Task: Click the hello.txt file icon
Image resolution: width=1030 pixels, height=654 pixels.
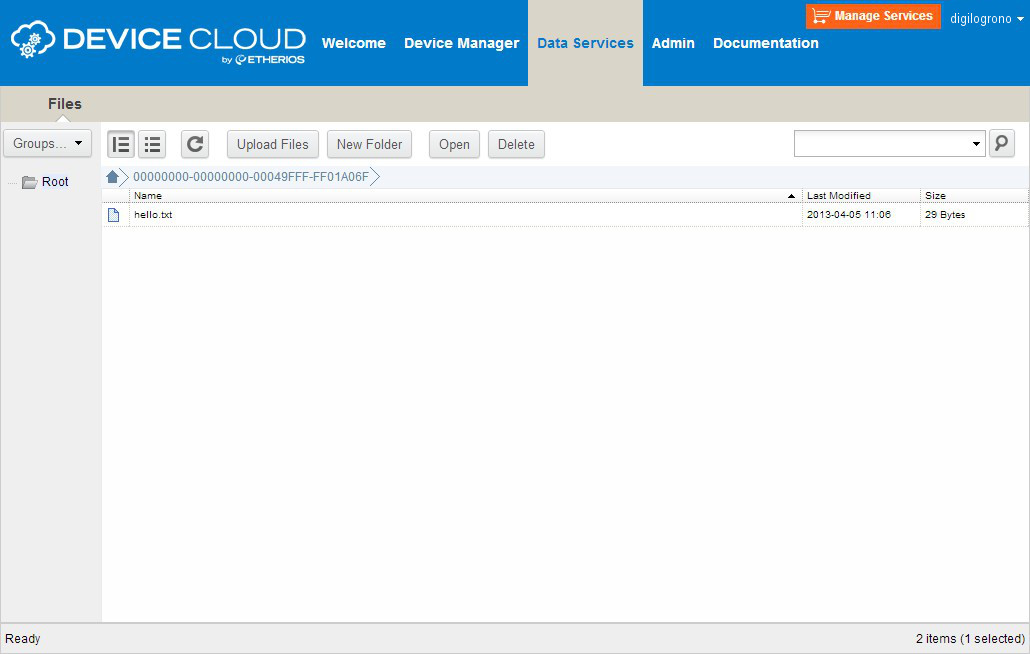Action: click(x=114, y=215)
